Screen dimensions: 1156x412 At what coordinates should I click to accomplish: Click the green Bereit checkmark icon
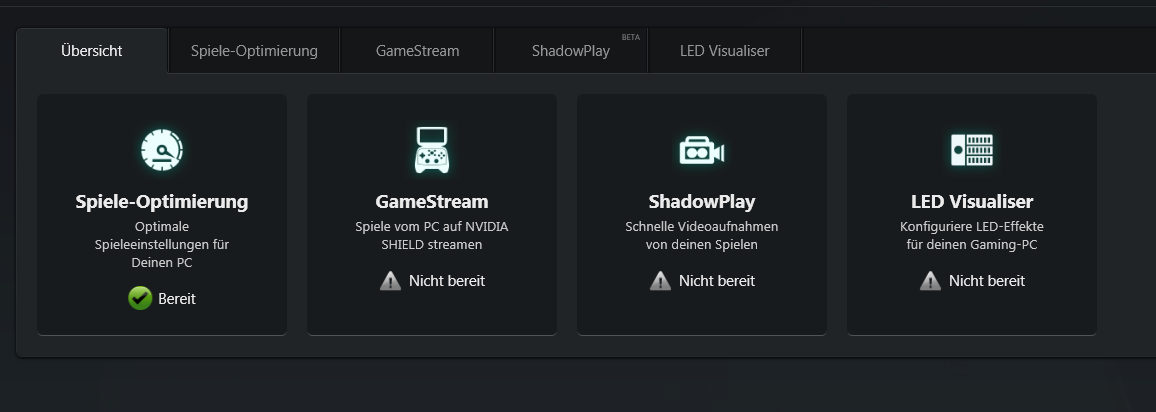[140, 298]
